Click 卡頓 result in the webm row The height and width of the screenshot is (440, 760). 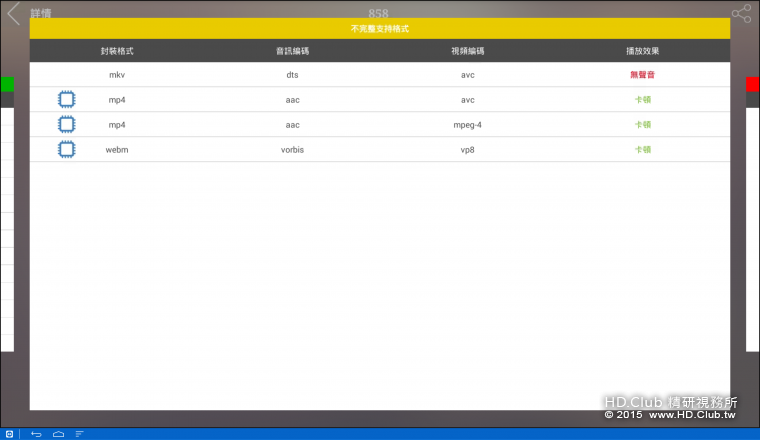pyautogui.click(x=643, y=150)
